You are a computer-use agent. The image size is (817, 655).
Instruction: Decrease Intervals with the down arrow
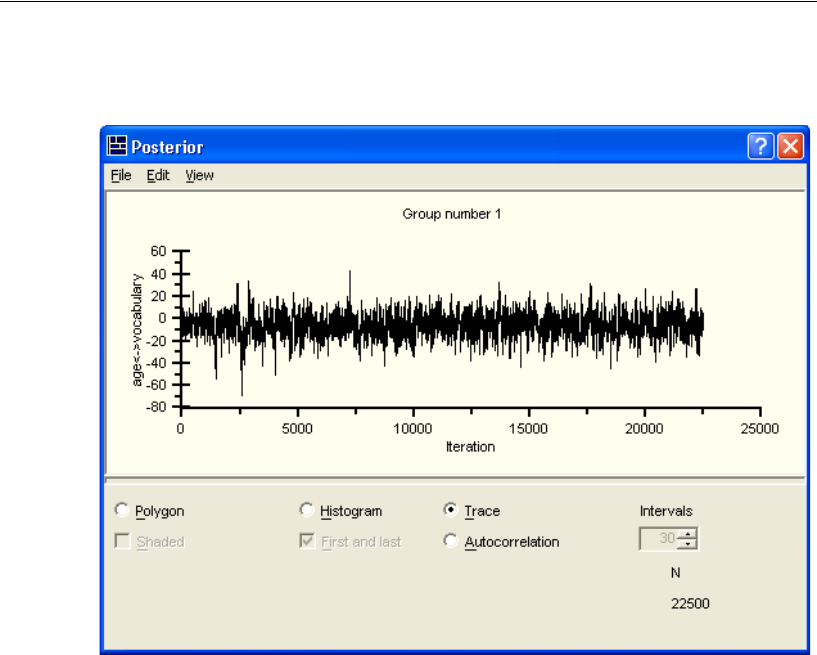click(687, 545)
